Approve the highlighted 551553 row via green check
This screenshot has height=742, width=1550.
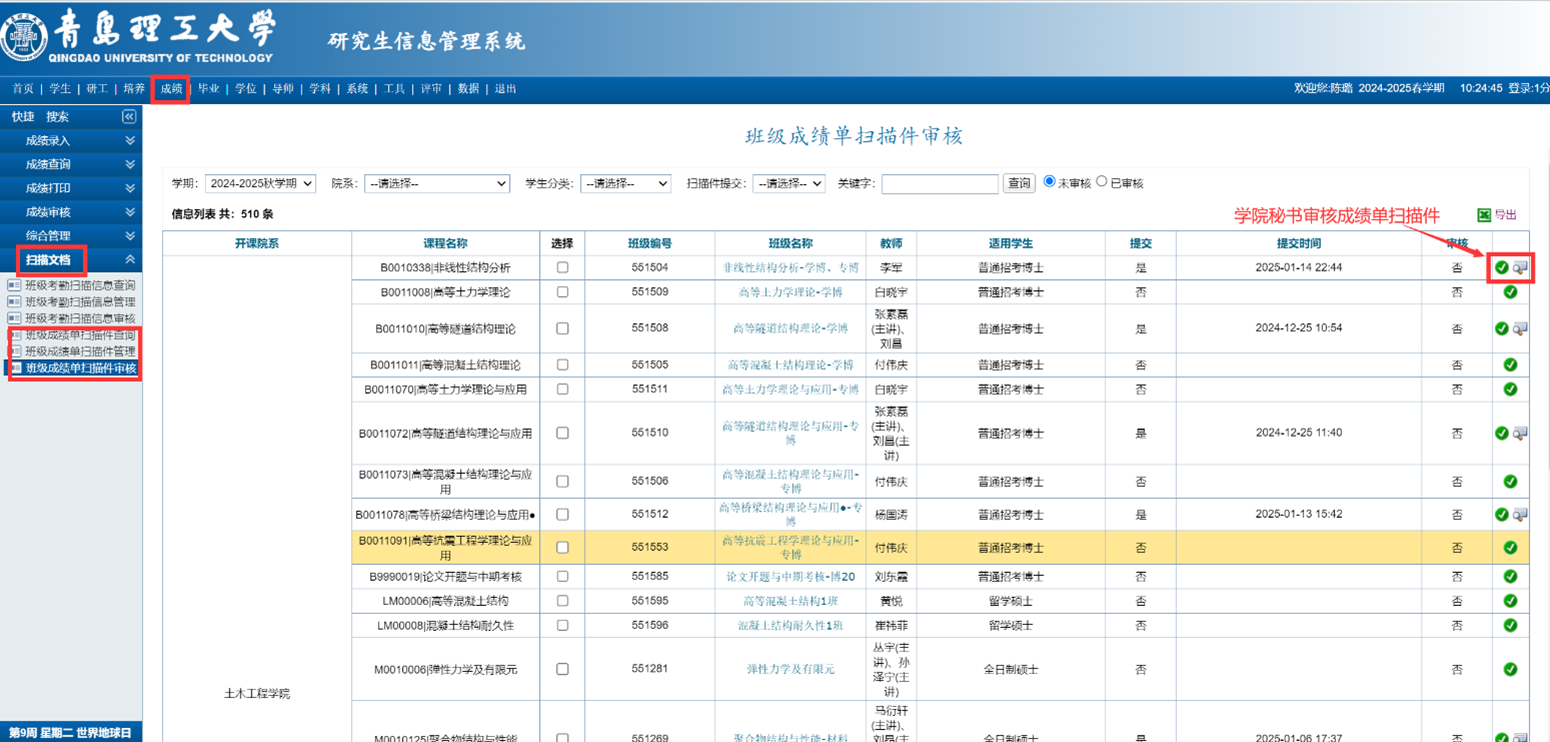[x=1510, y=548]
